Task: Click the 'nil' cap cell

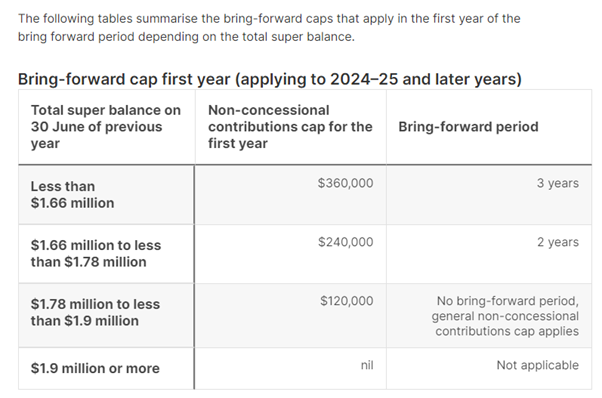Action: tap(290, 368)
